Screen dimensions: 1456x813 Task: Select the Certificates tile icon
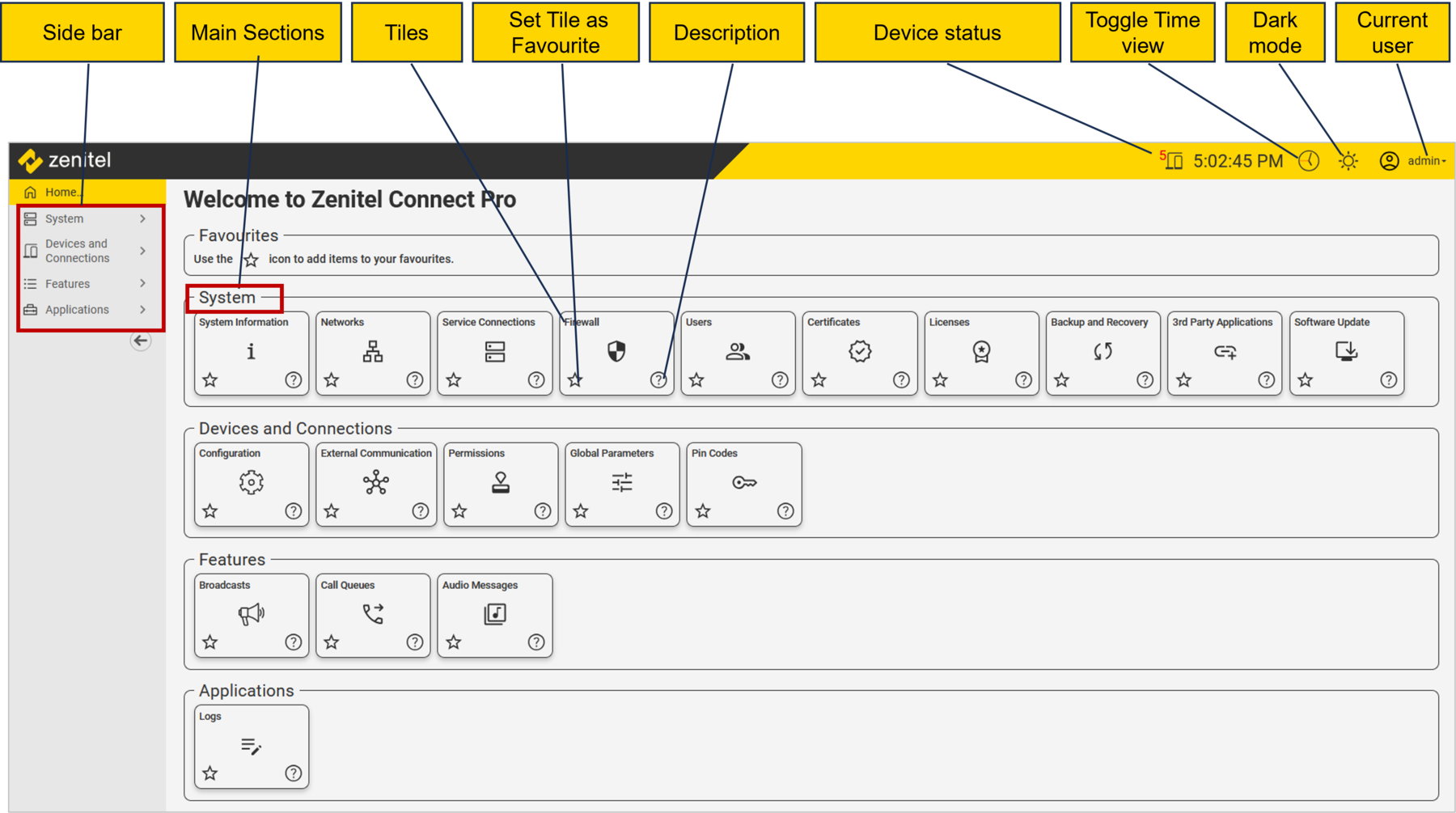click(860, 352)
